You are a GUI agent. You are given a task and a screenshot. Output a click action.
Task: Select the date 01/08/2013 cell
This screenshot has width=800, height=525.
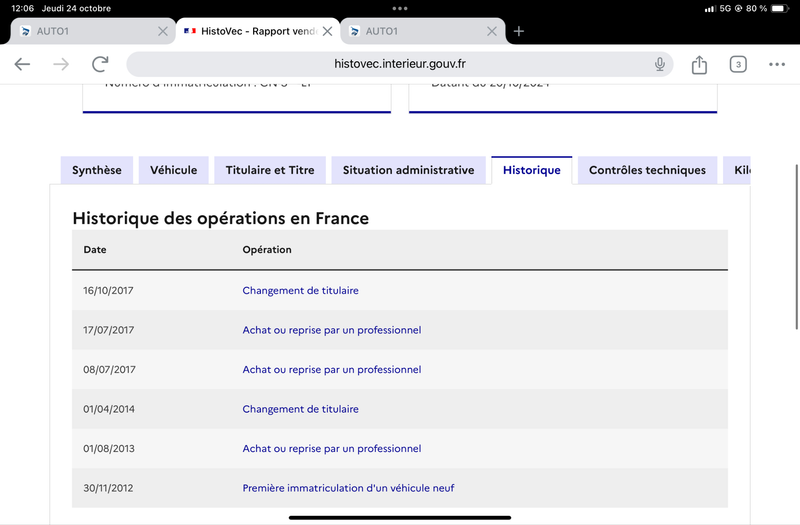pyautogui.click(x=109, y=448)
